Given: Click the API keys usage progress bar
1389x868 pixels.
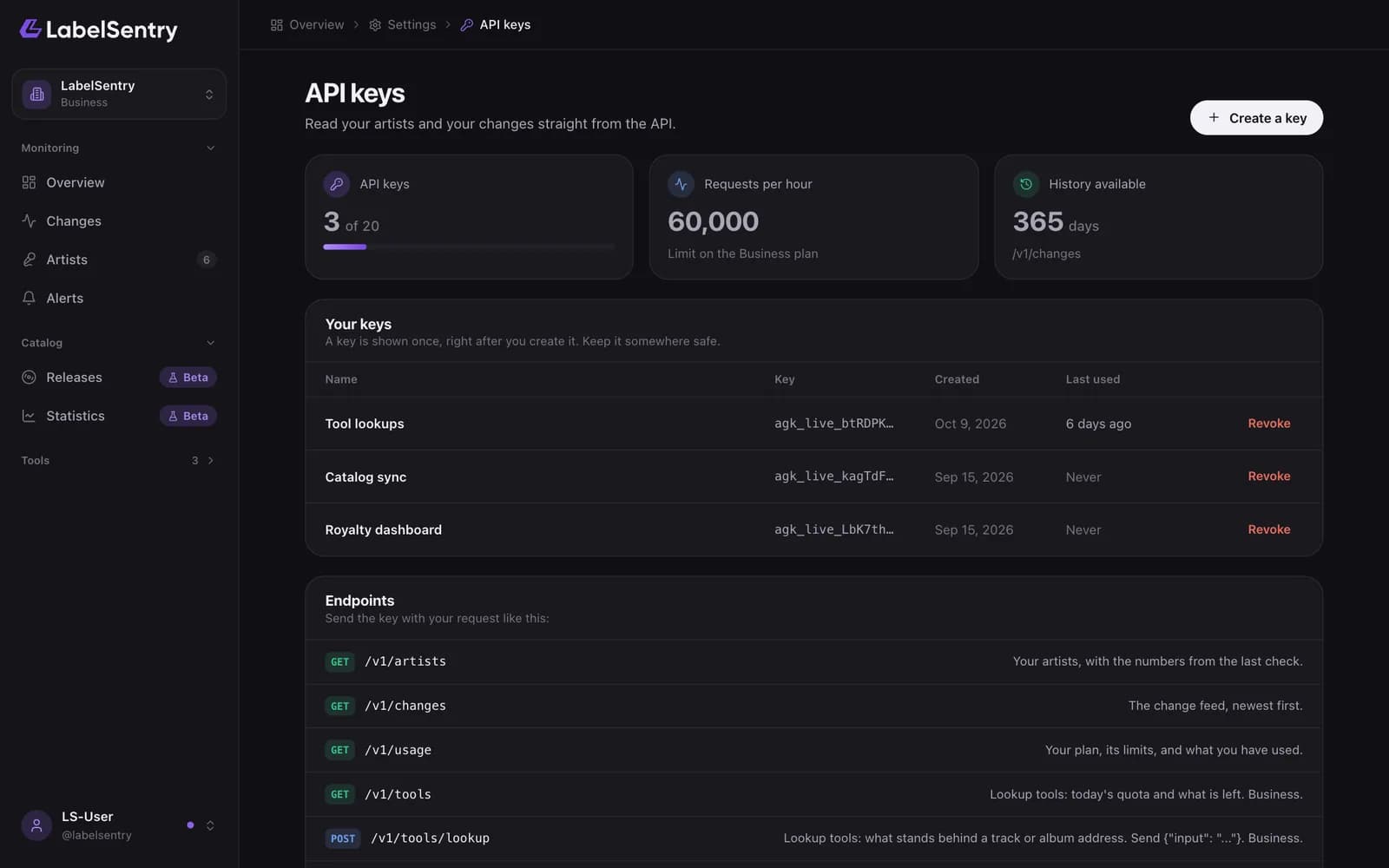Looking at the screenshot, I should tap(469, 247).
